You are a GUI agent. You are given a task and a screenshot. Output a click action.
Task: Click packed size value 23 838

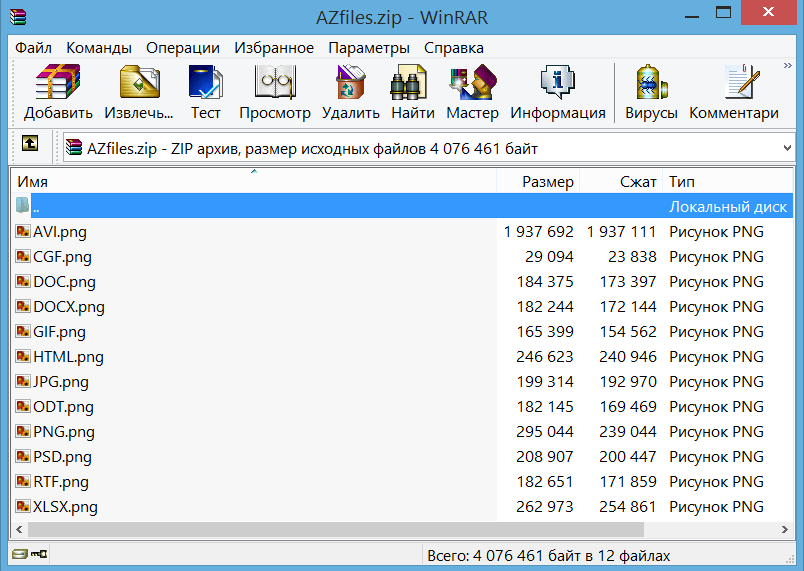632,256
